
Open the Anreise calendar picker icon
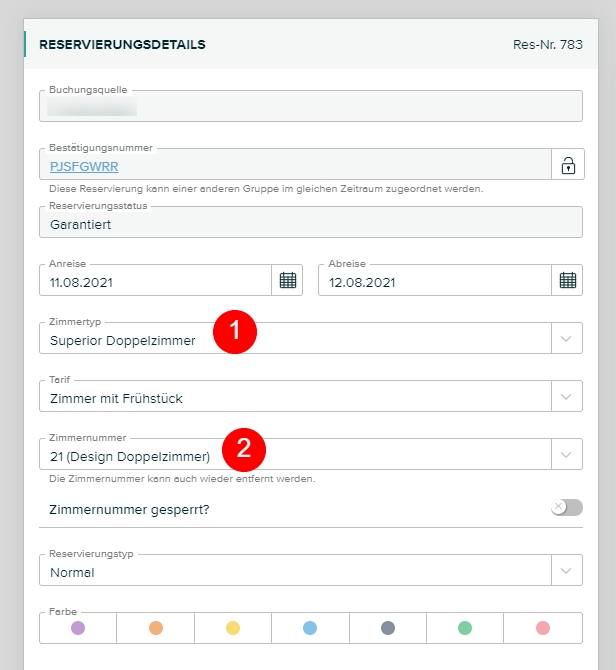pos(288,281)
